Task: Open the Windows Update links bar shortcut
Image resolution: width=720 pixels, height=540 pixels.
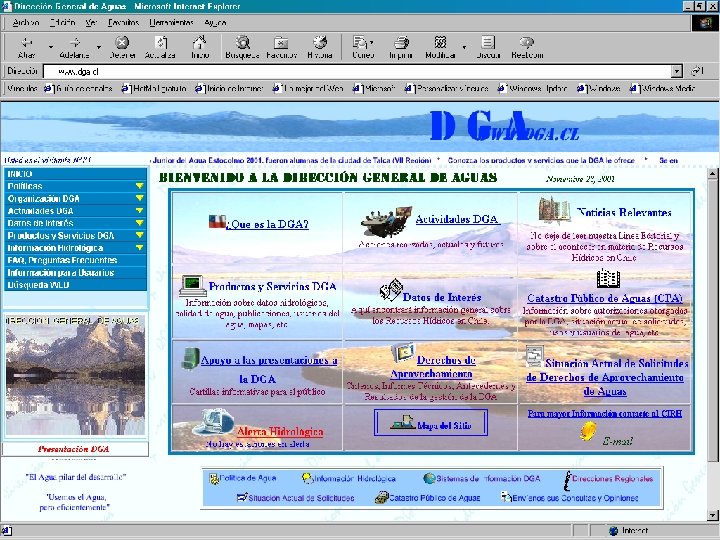Action: 532,89
